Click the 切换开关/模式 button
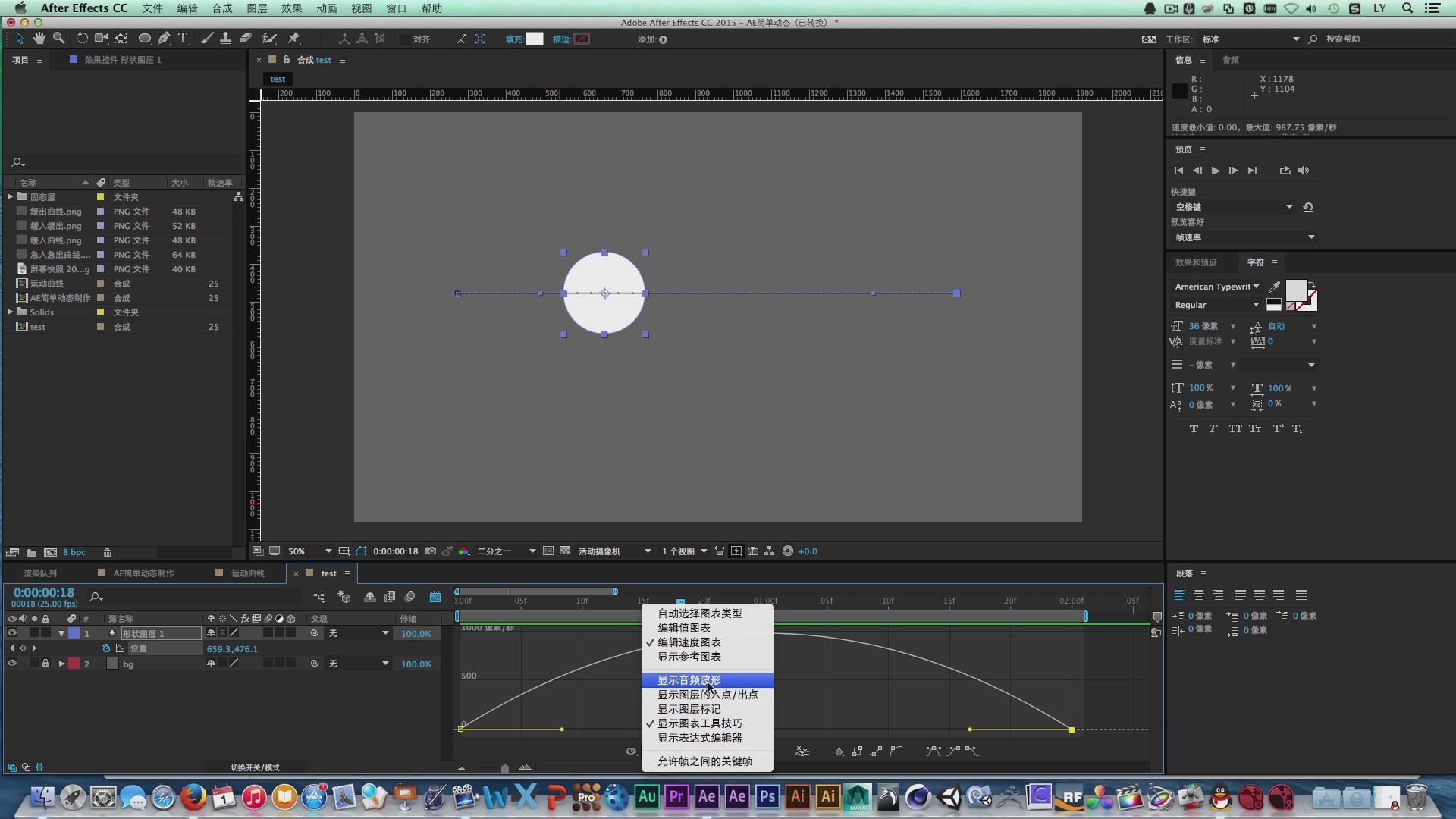The image size is (1456, 819). [x=255, y=767]
